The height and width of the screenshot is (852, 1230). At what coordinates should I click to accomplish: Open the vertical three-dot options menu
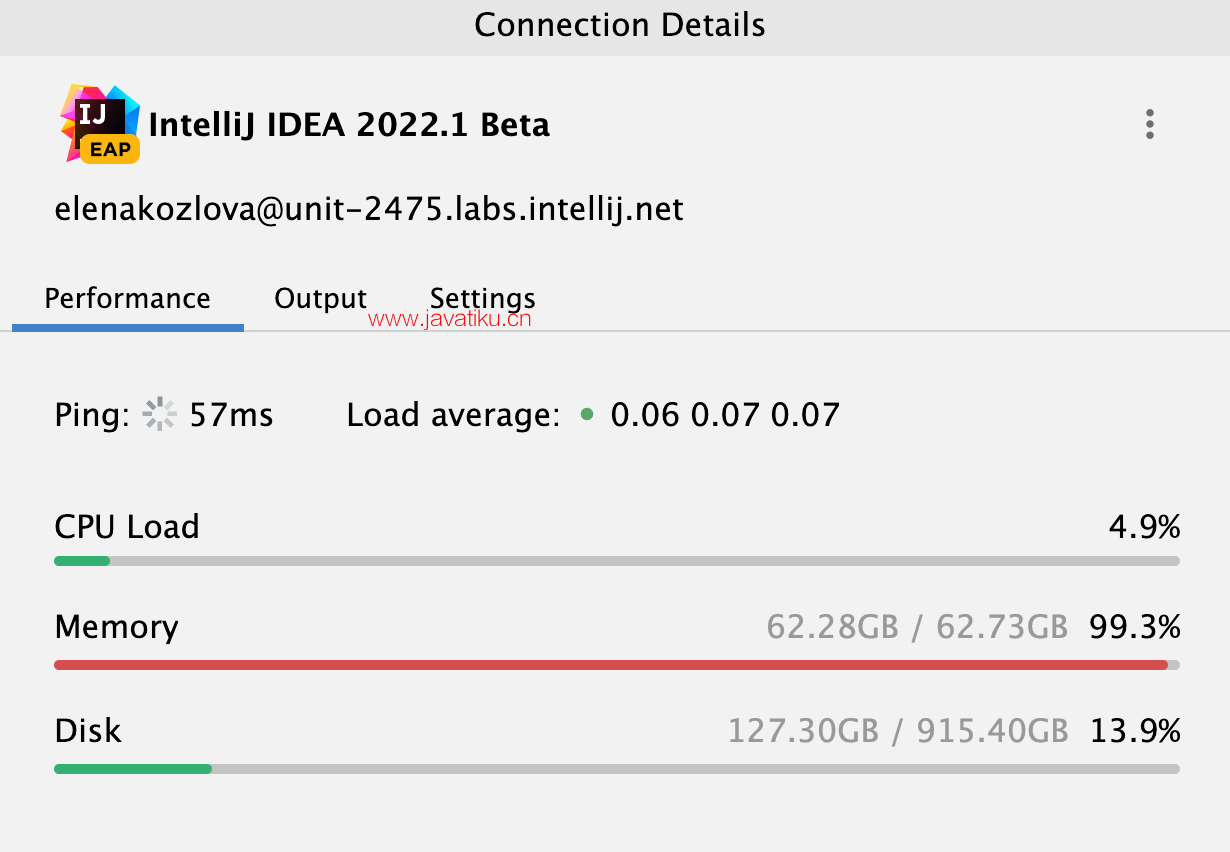(1150, 124)
